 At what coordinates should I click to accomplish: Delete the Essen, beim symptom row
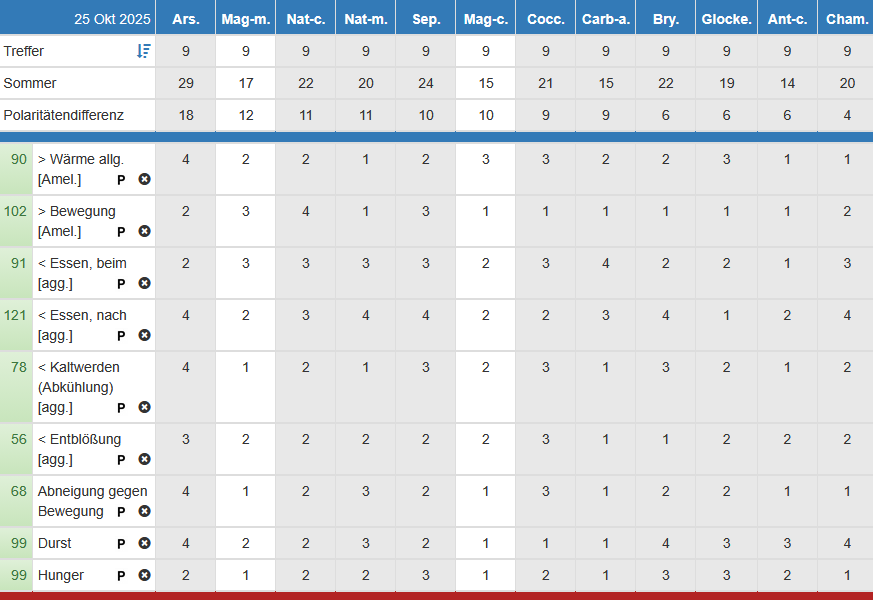(x=144, y=284)
